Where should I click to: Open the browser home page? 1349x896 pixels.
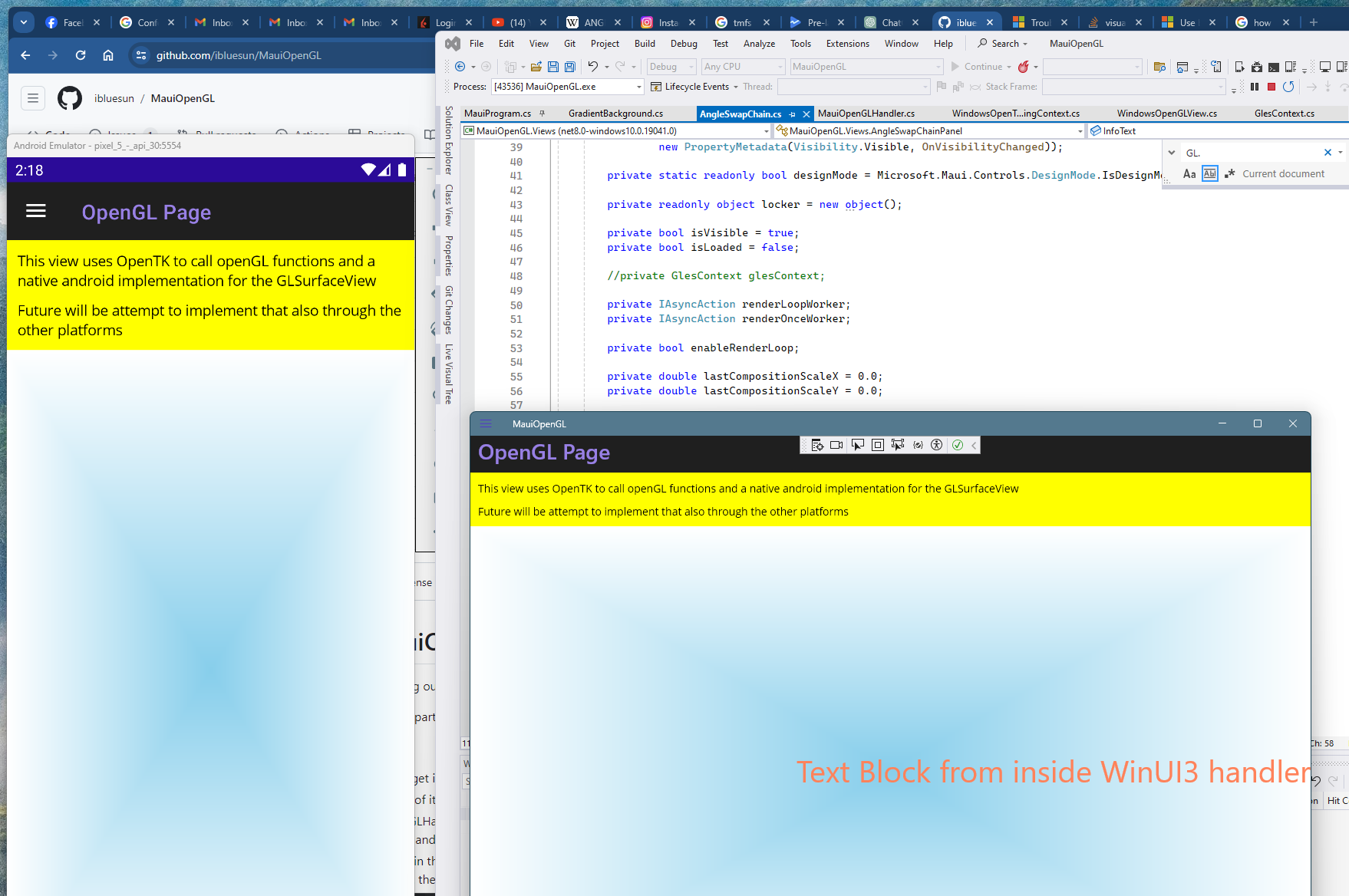108,55
